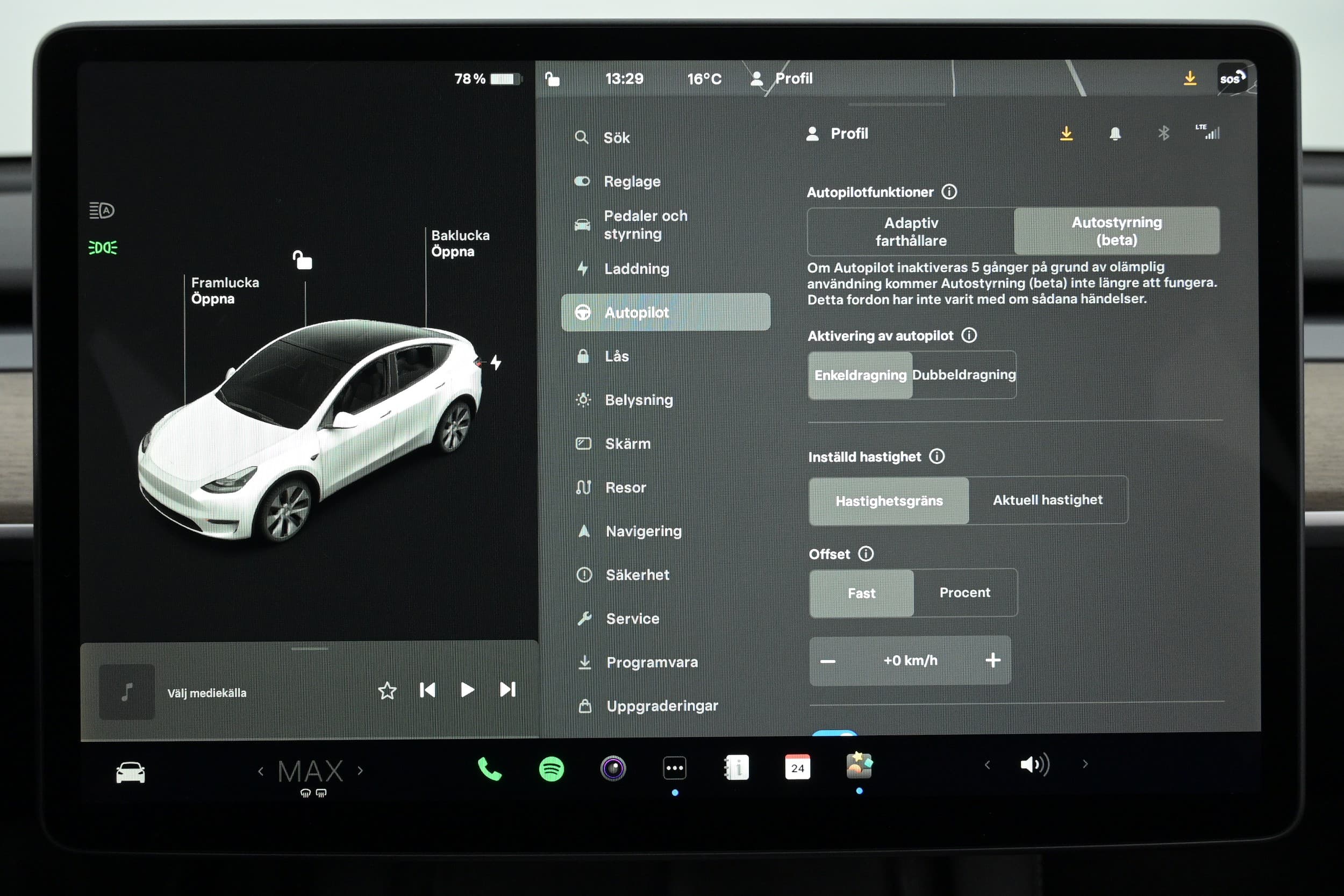Open the software download icon beside Profil in settings

click(1066, 133)
